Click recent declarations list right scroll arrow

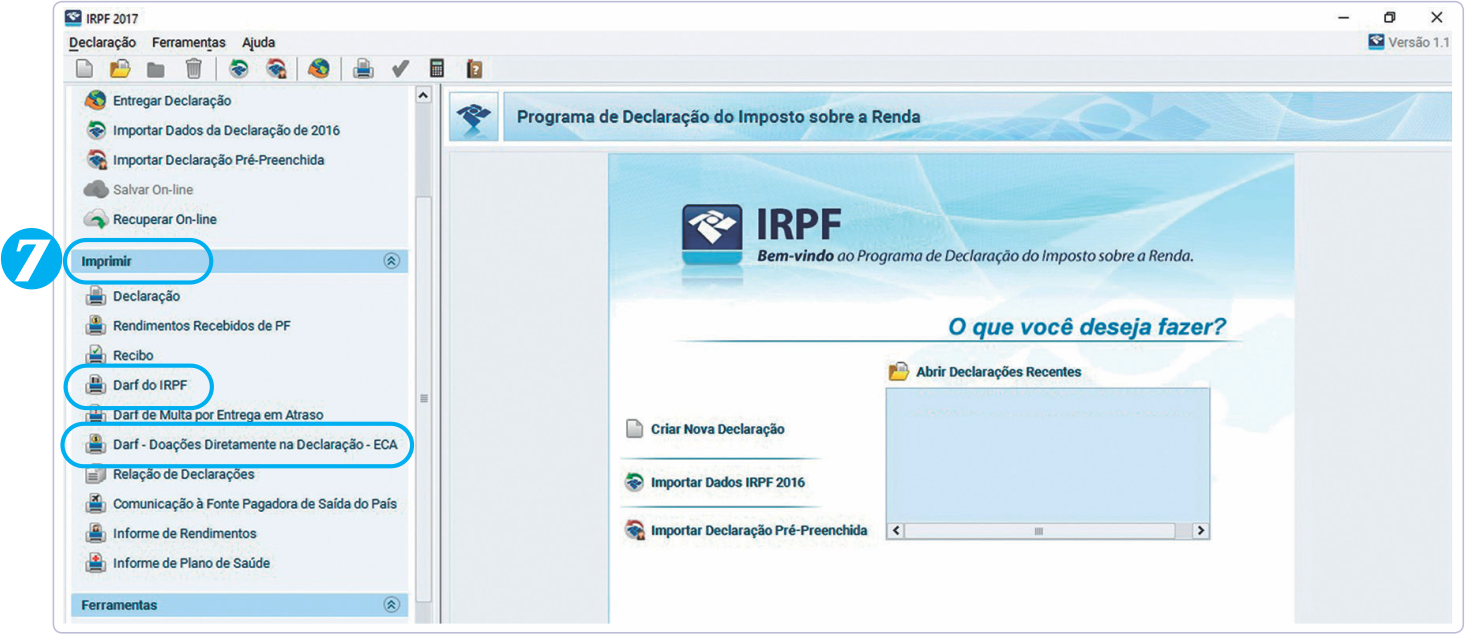tap(1201, 531)
